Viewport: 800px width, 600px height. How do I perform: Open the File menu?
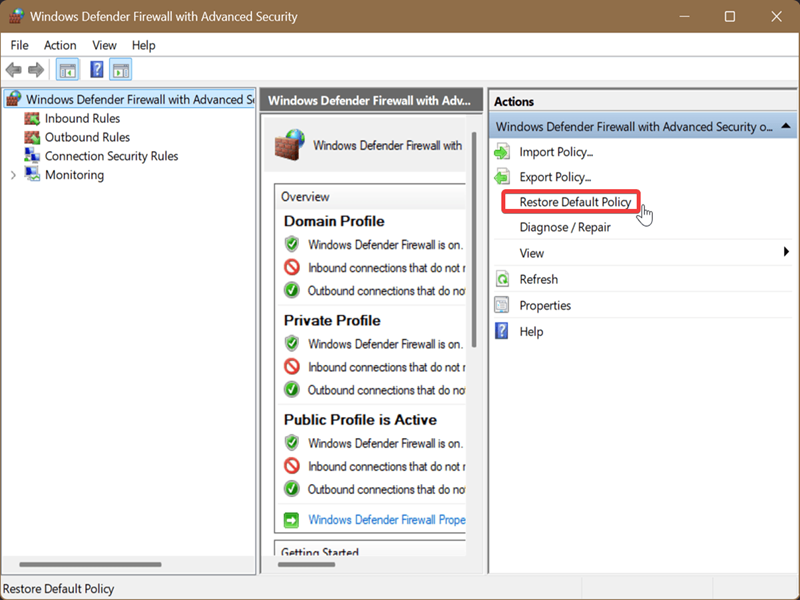(x=19, y=45)
